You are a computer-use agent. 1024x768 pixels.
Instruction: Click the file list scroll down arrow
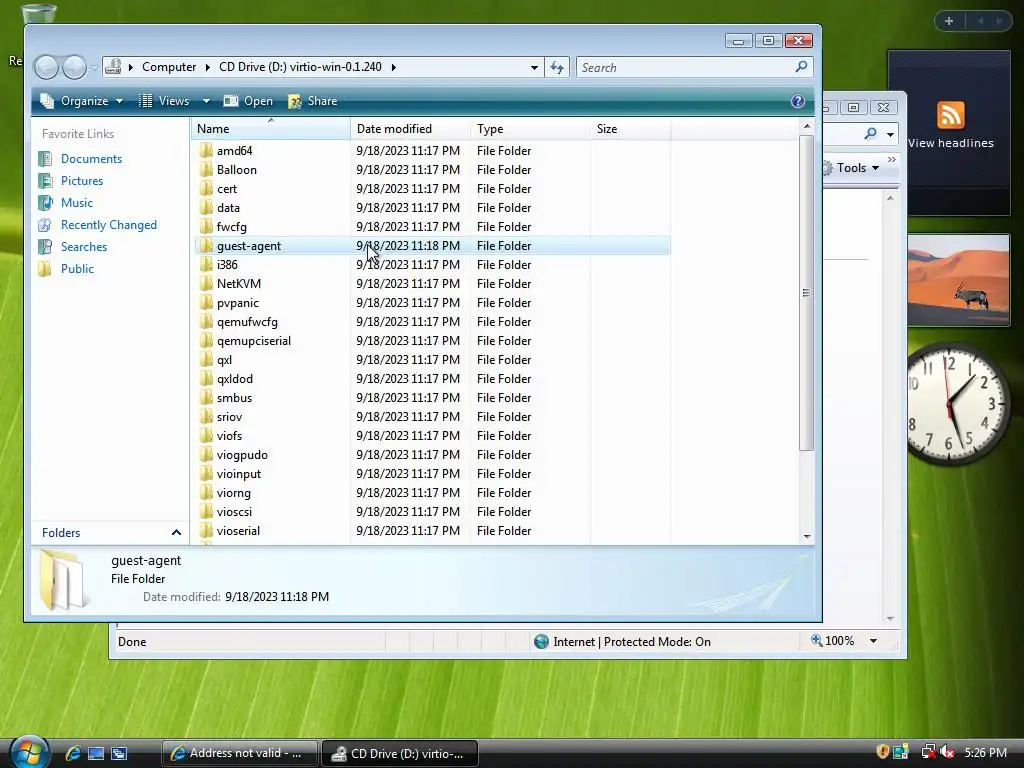coord(807,536)
